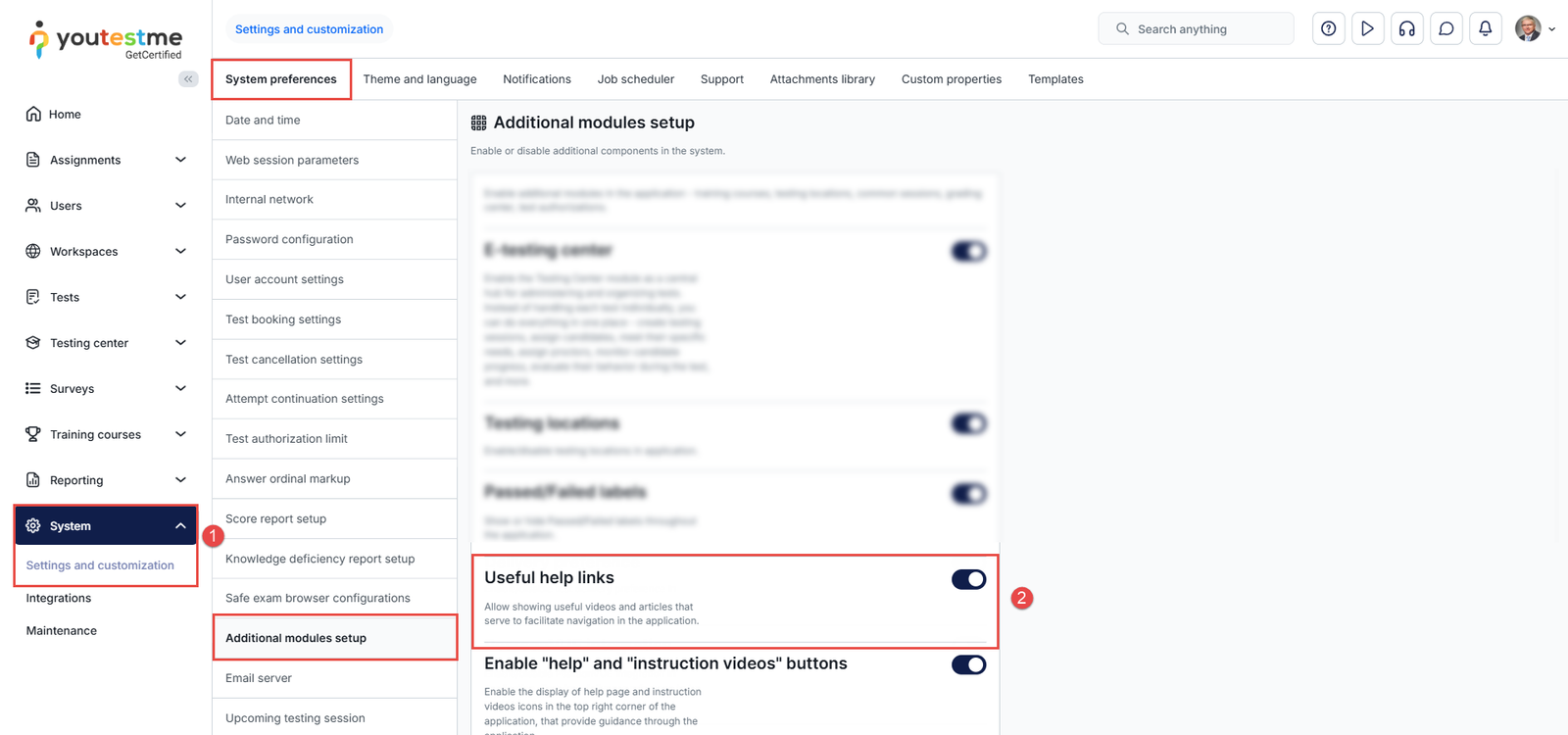Toggle the Useful help links switch
The width and height of the screenshot is (1568, 735).
(x=968, y=579)
